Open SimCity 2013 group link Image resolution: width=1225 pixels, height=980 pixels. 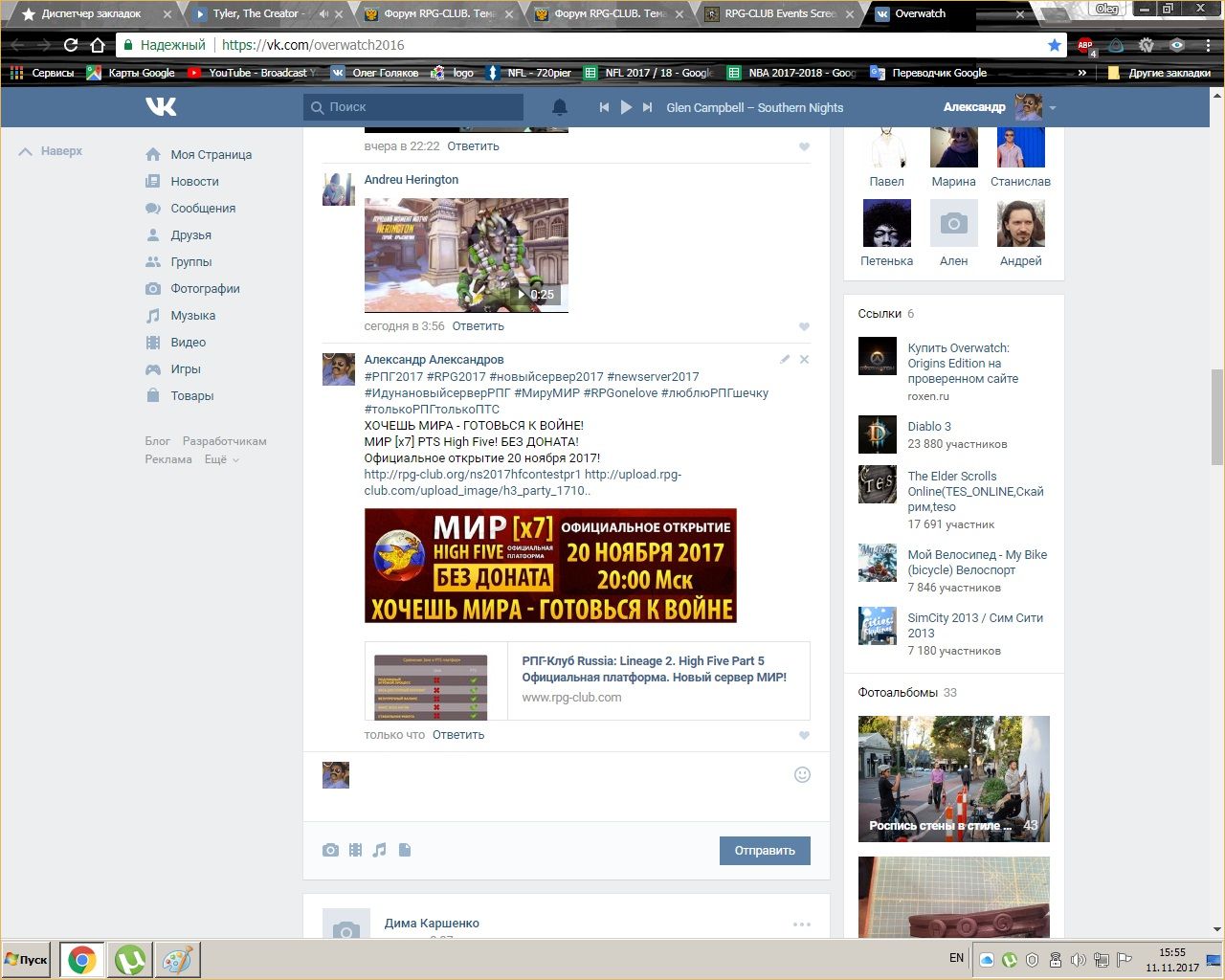click(x=975, y=625)
